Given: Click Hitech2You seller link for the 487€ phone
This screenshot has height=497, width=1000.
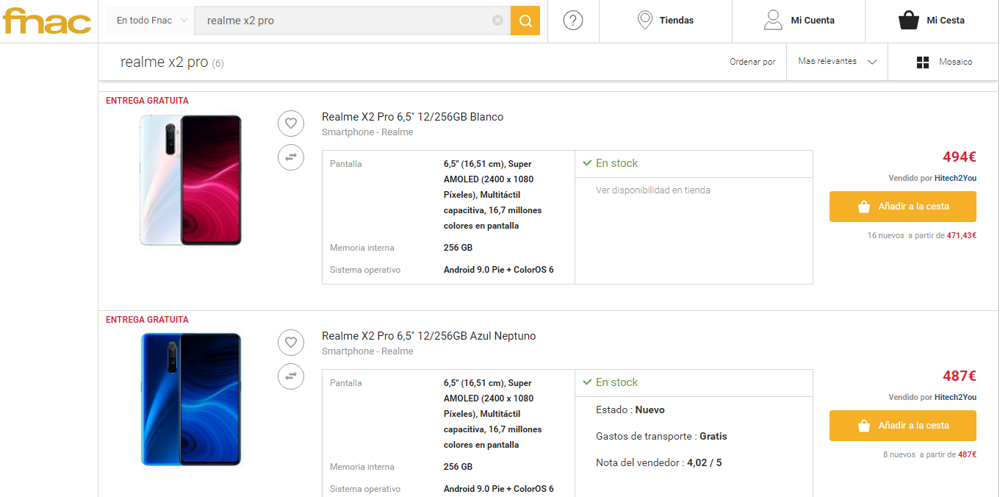Looking at the screenshot, I should 955,397.
